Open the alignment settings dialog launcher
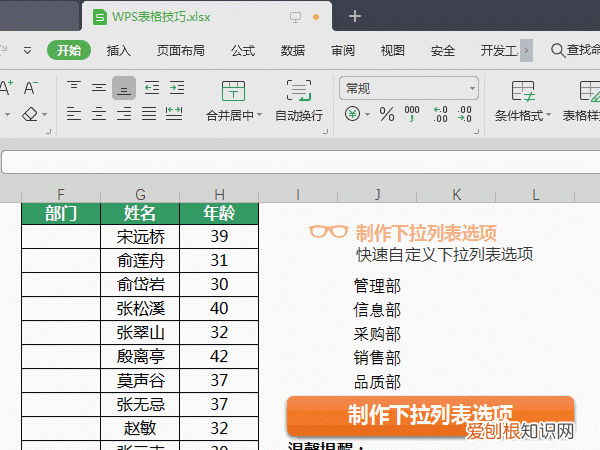This screenshot has height=450, width=600. [326, 132]
